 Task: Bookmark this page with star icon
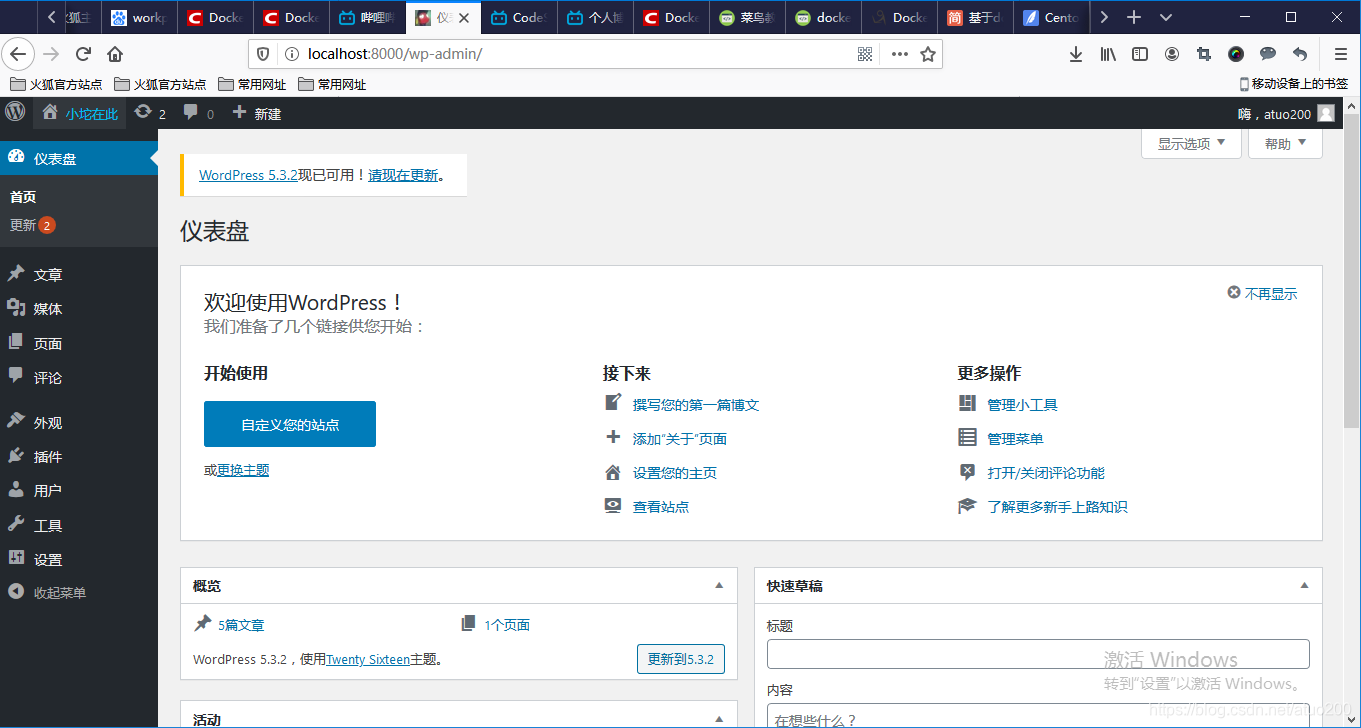928,54
